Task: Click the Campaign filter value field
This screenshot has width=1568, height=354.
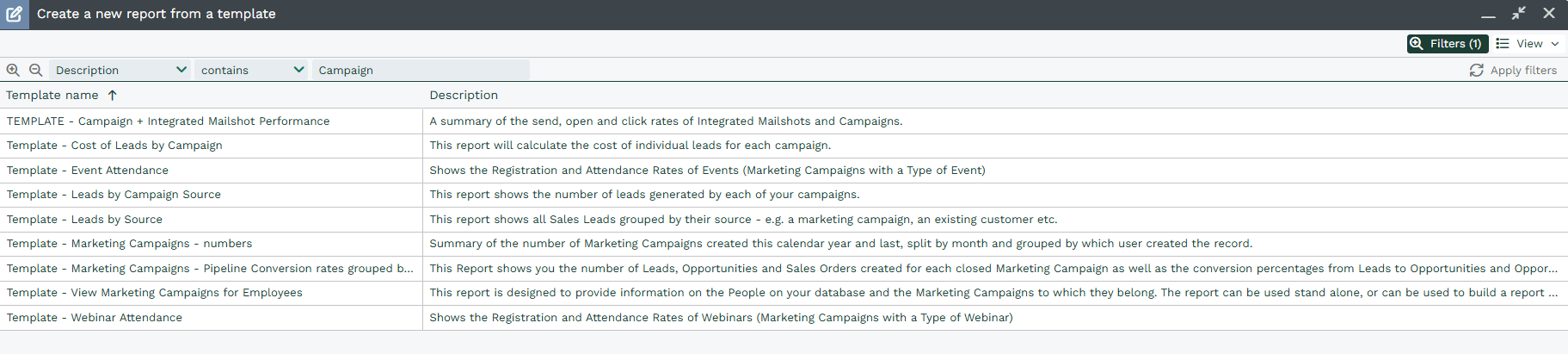Action: point(421,71)
